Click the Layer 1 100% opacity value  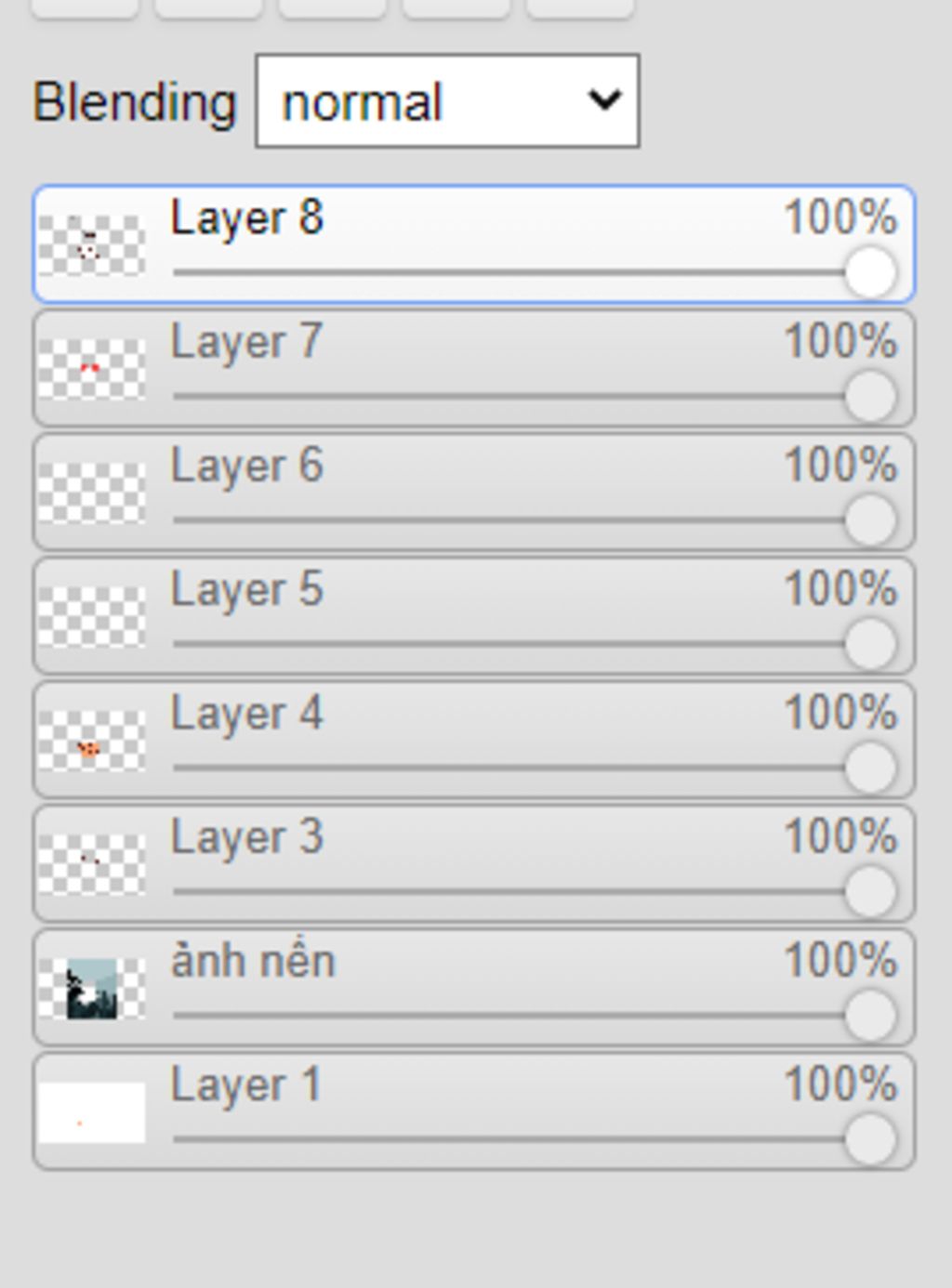(840, 1084)
